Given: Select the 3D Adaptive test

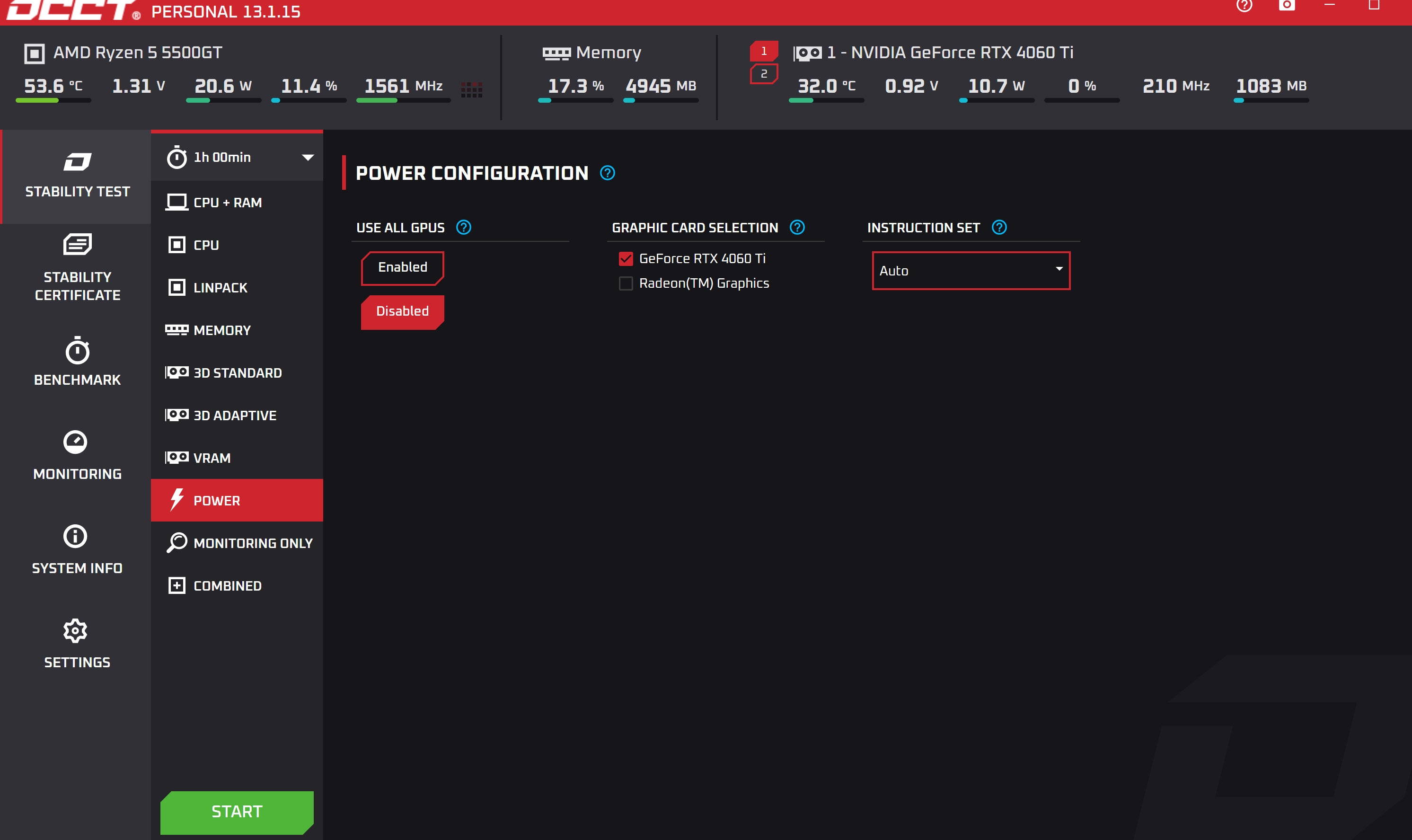Looking at the screenshot, I should point(237,415).
